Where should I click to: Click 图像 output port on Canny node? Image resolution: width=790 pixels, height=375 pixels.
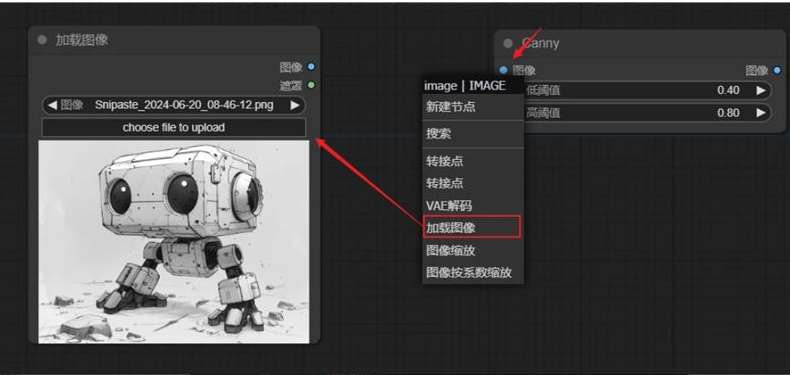776,70
